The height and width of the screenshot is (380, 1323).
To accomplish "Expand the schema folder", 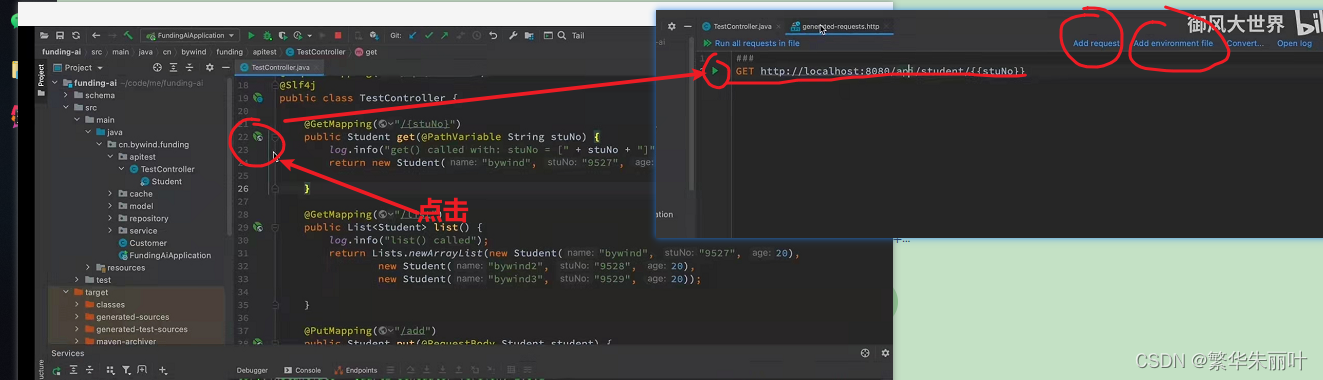I will tap(67, 95).
